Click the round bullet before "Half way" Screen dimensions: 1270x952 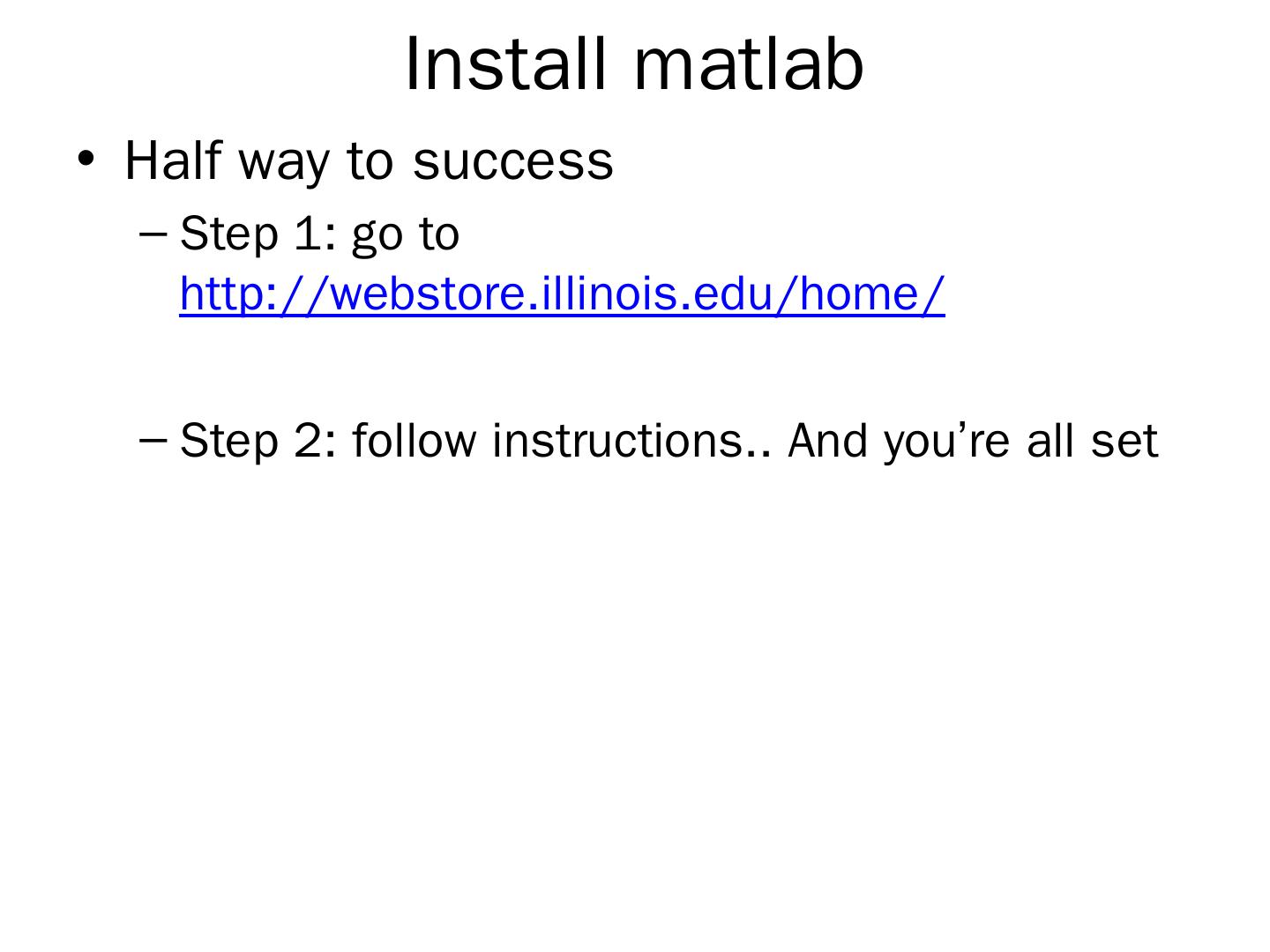pyautogui.click(x=86, y=160)
